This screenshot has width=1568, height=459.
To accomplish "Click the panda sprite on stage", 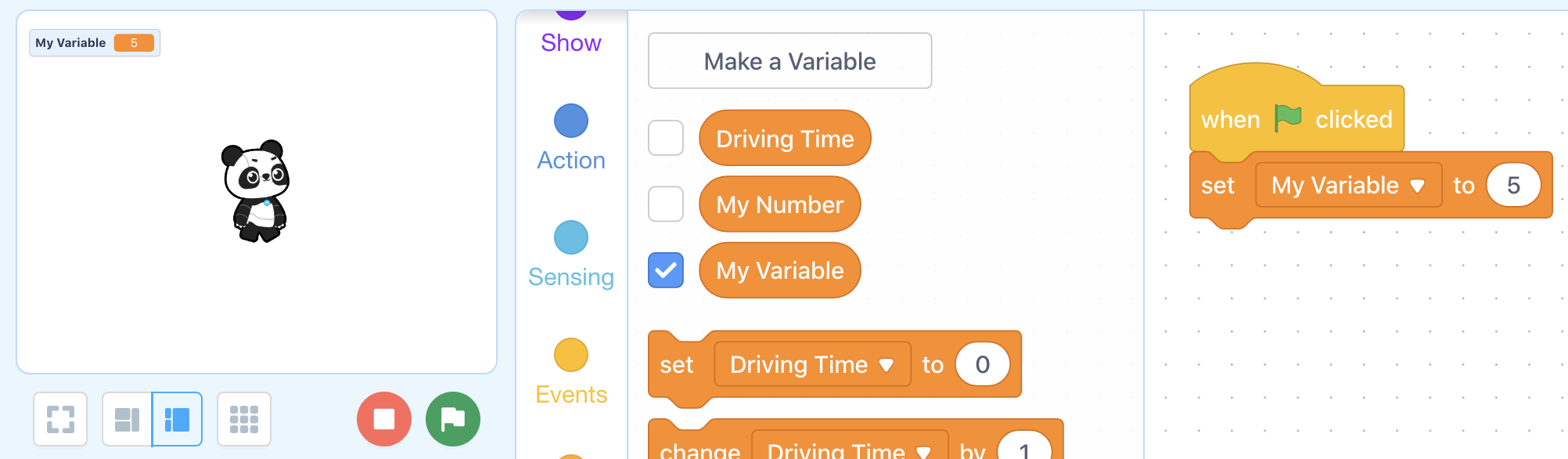I will tap(257, 192).
